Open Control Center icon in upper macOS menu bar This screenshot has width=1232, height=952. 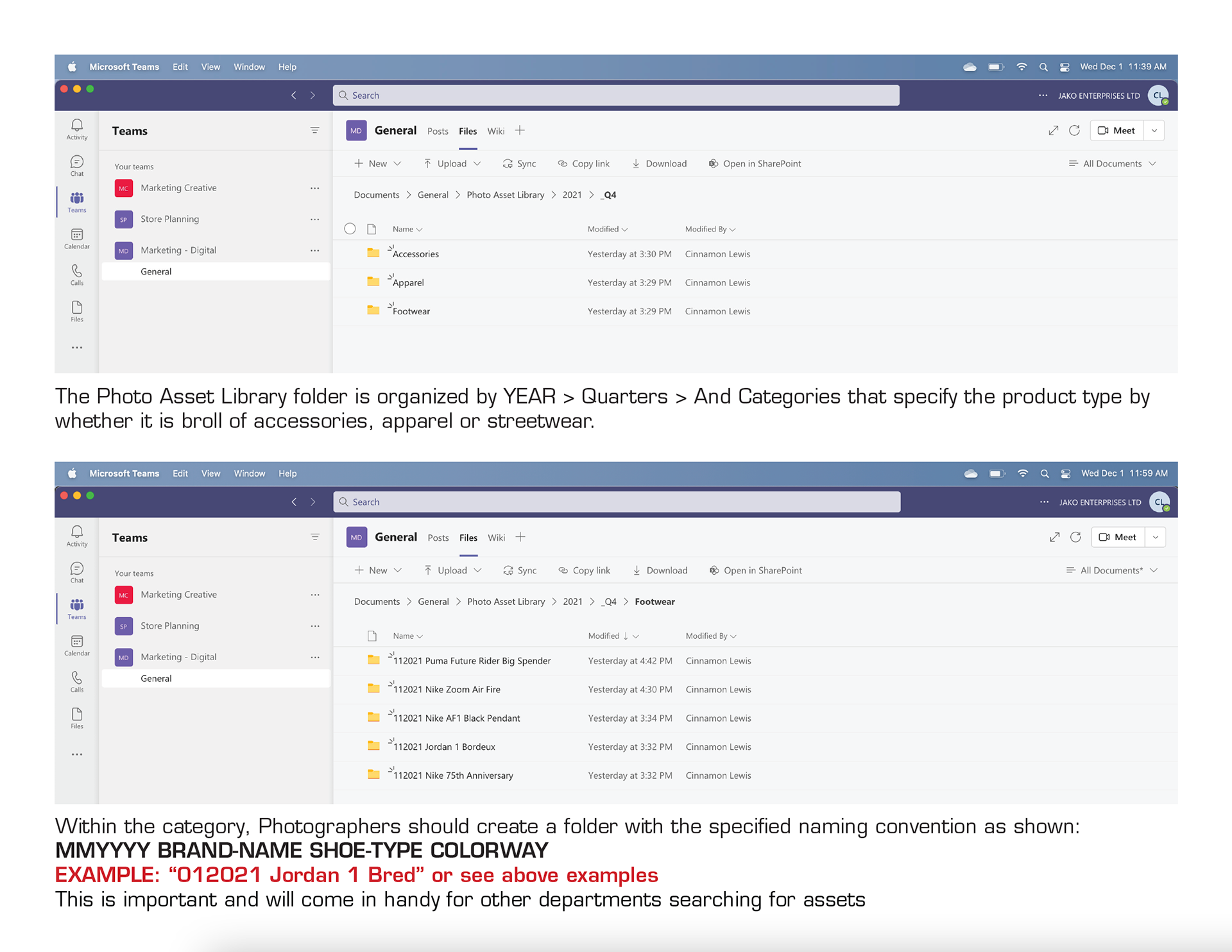(x=1065, y=67)
